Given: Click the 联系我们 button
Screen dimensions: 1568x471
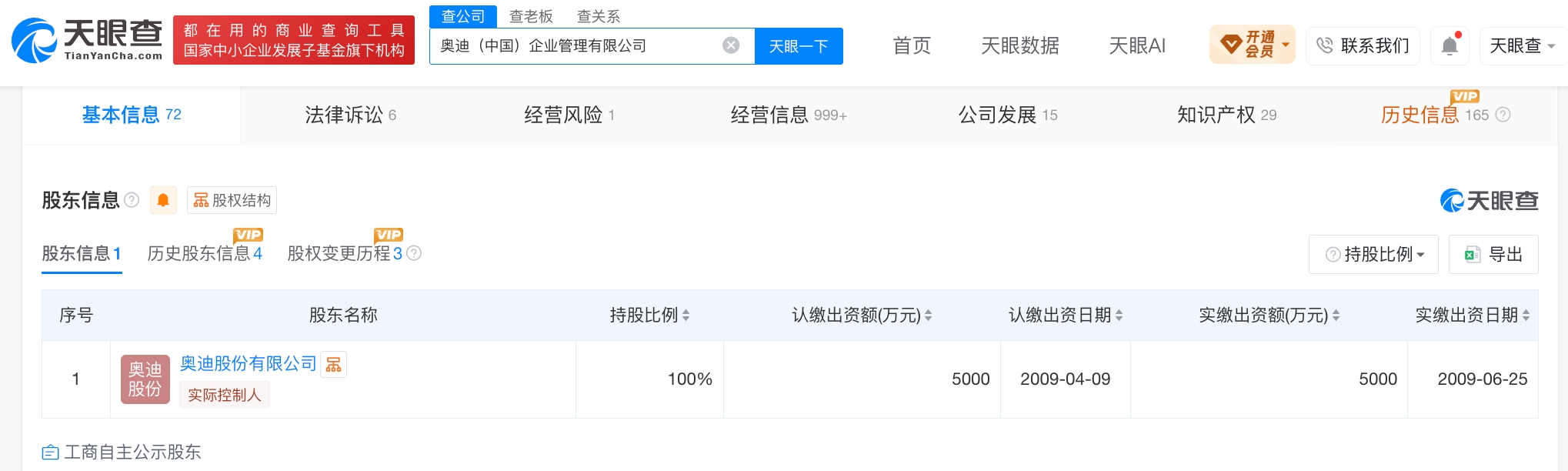Looking at the screenshot, I should (x=1363, y=46).
